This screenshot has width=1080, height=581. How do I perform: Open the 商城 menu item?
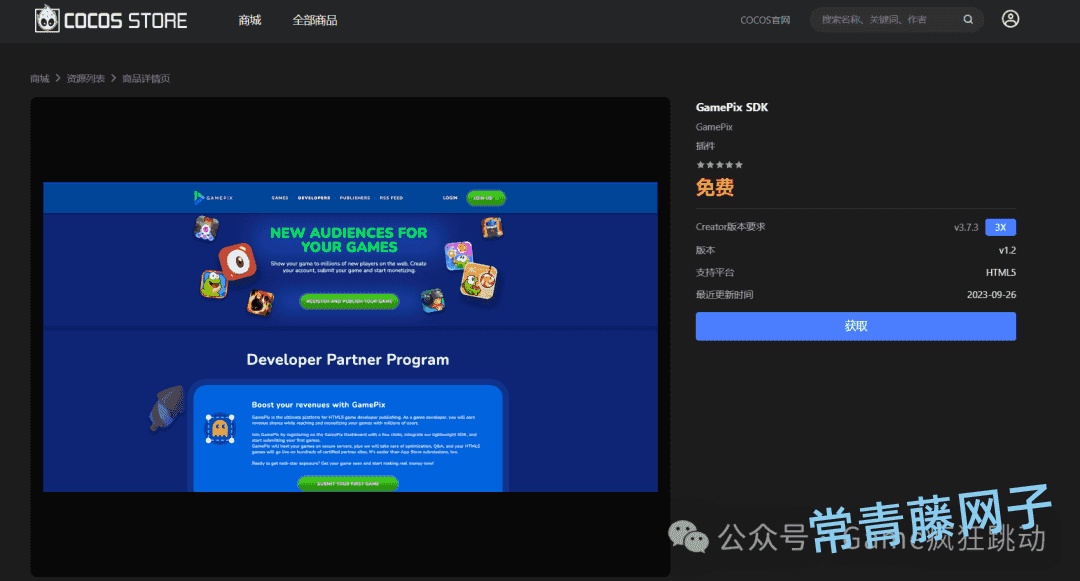coord(250,20)
